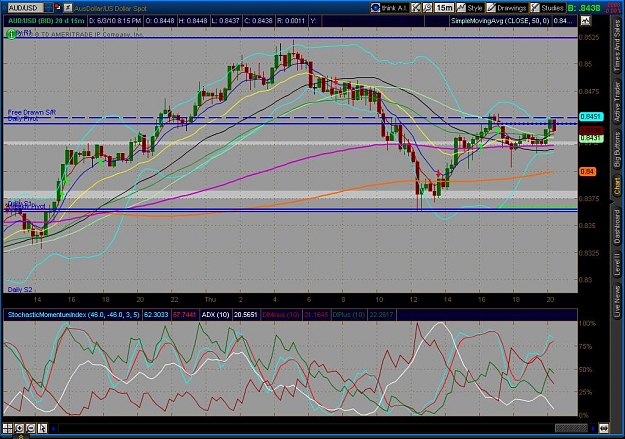Screen dimensions: 625x439
Task: Click the AUD/USD (BID) 20 d 15m header label
Action: click(x=46, y=21)
